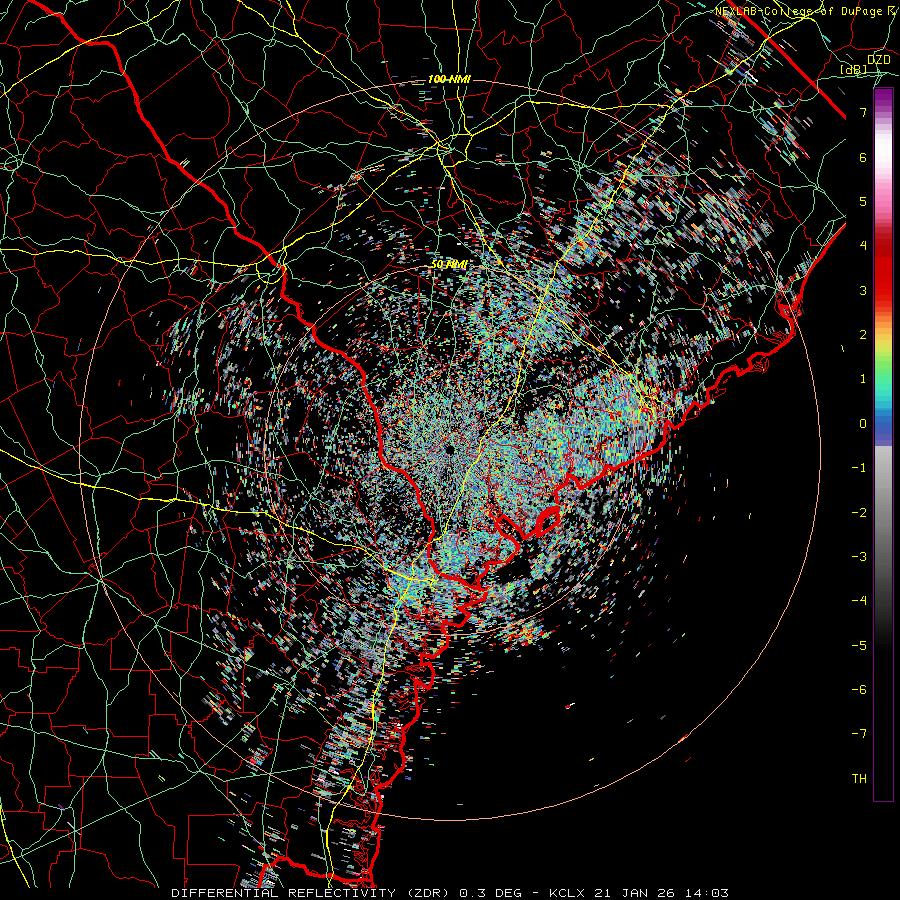This screenshot has width=900, height=900.
Task: Click the "50 NMI" range ring label
Action: pyautogui.click(x=449, y=265)
